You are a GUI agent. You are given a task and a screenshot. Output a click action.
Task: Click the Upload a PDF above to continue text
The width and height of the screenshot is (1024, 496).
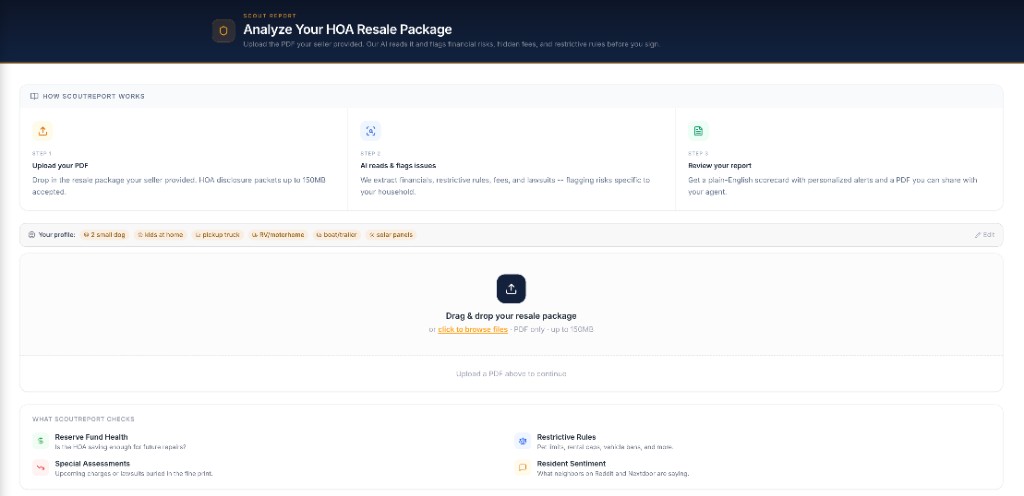(x=511, y=374)
